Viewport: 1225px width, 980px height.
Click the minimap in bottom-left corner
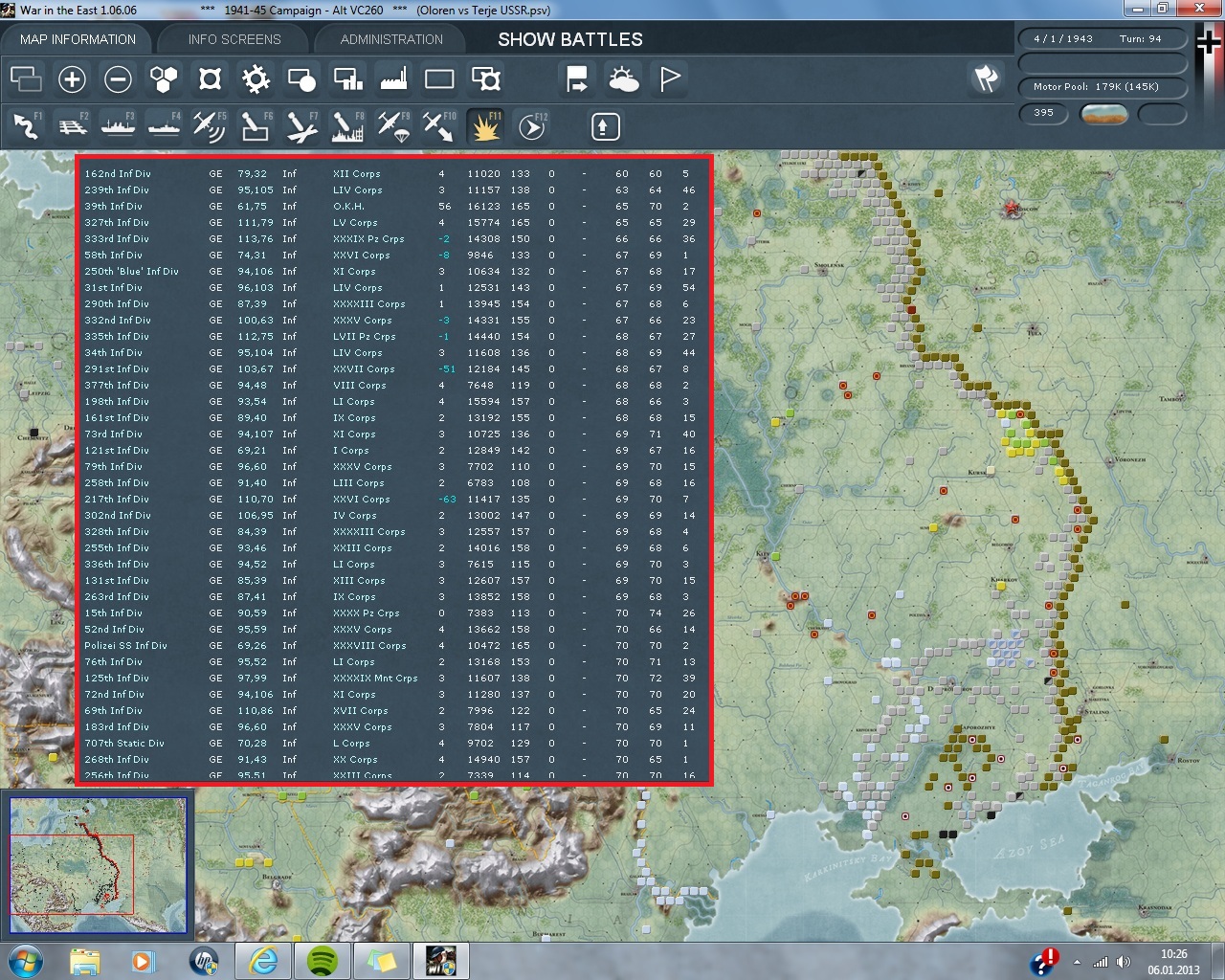click(98, 865)
